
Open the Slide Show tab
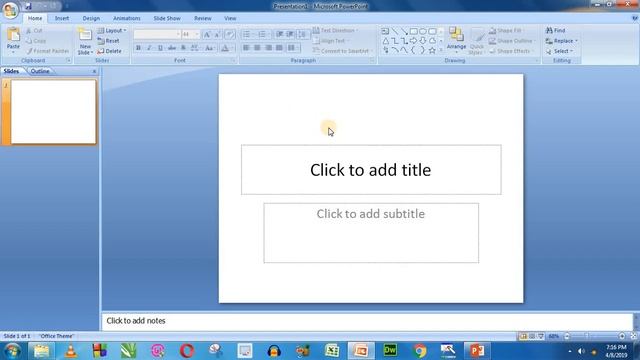[x=167, y=18]
